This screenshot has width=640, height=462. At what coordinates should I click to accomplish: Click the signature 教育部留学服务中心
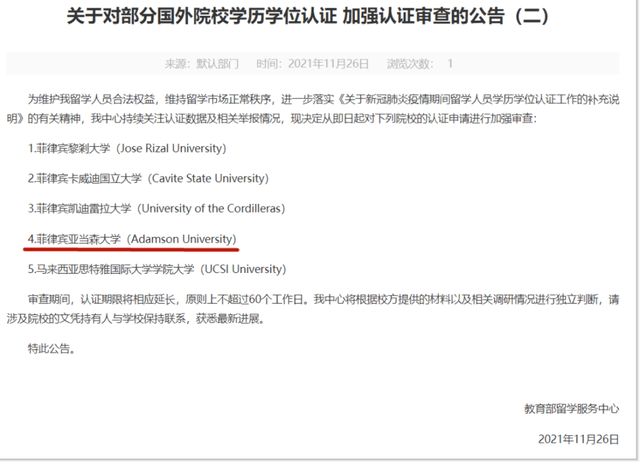click(x=572, y=409)
